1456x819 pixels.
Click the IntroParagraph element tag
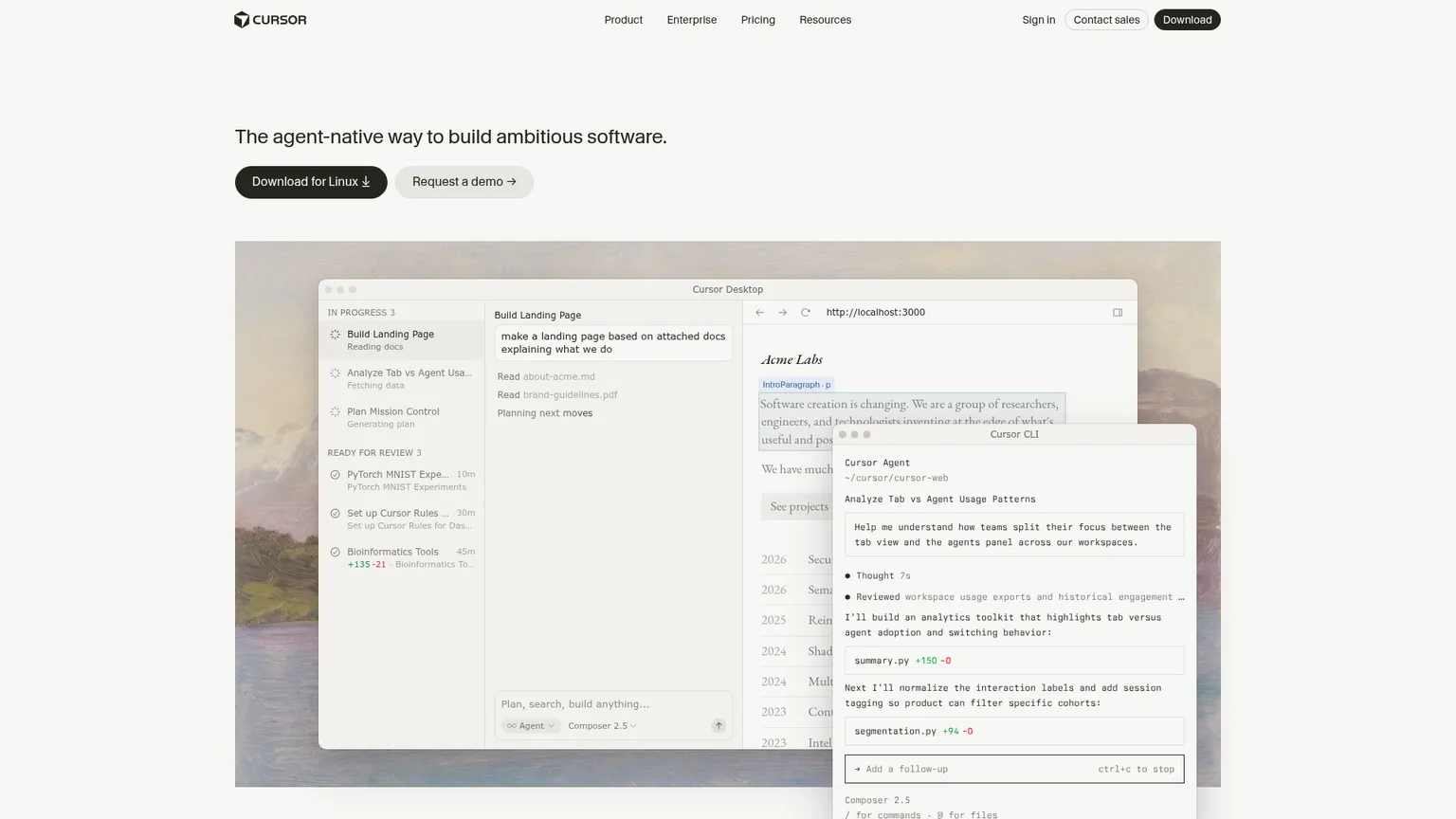(x=796, y=385)
